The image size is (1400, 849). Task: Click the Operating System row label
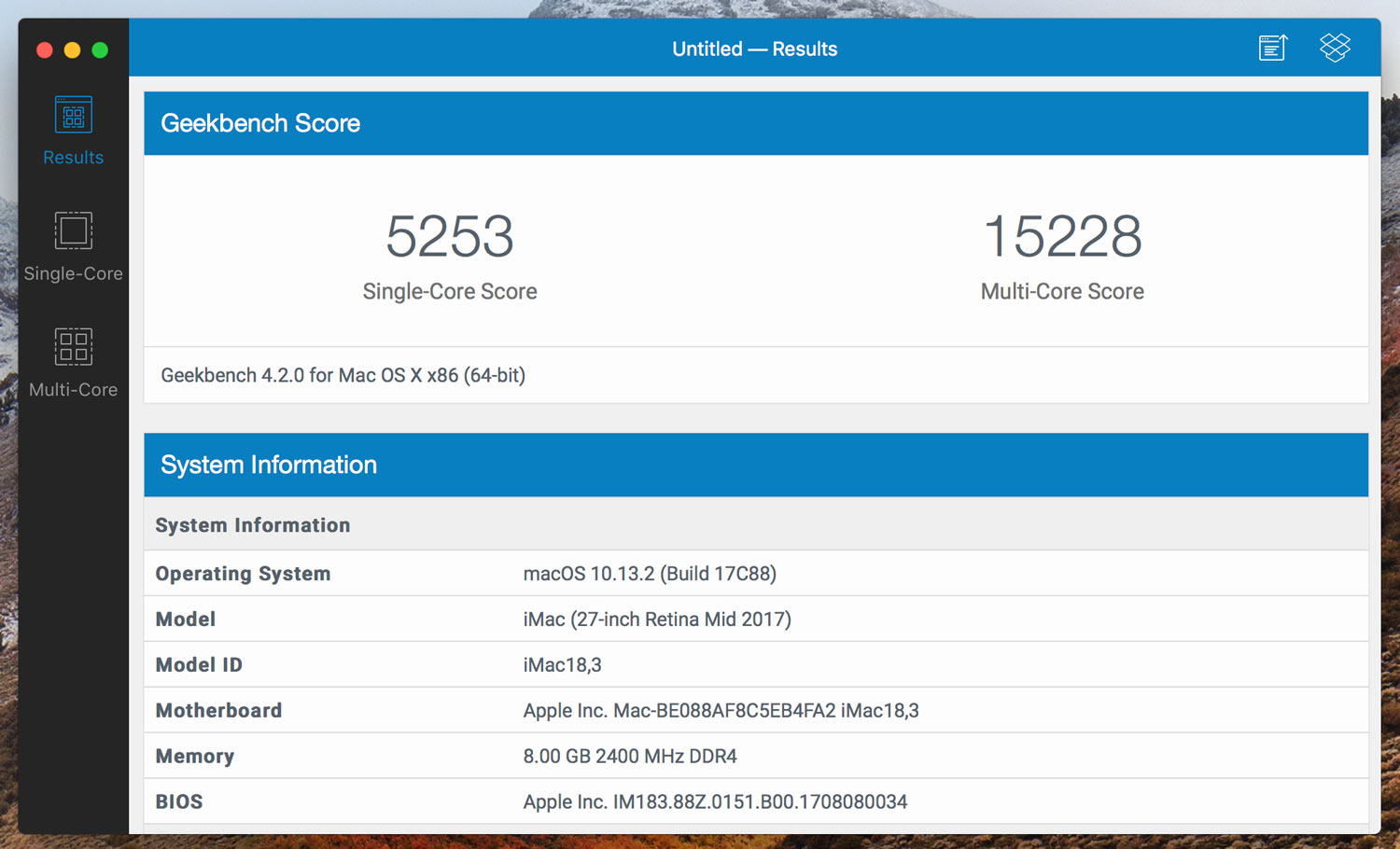pos(243,574)
